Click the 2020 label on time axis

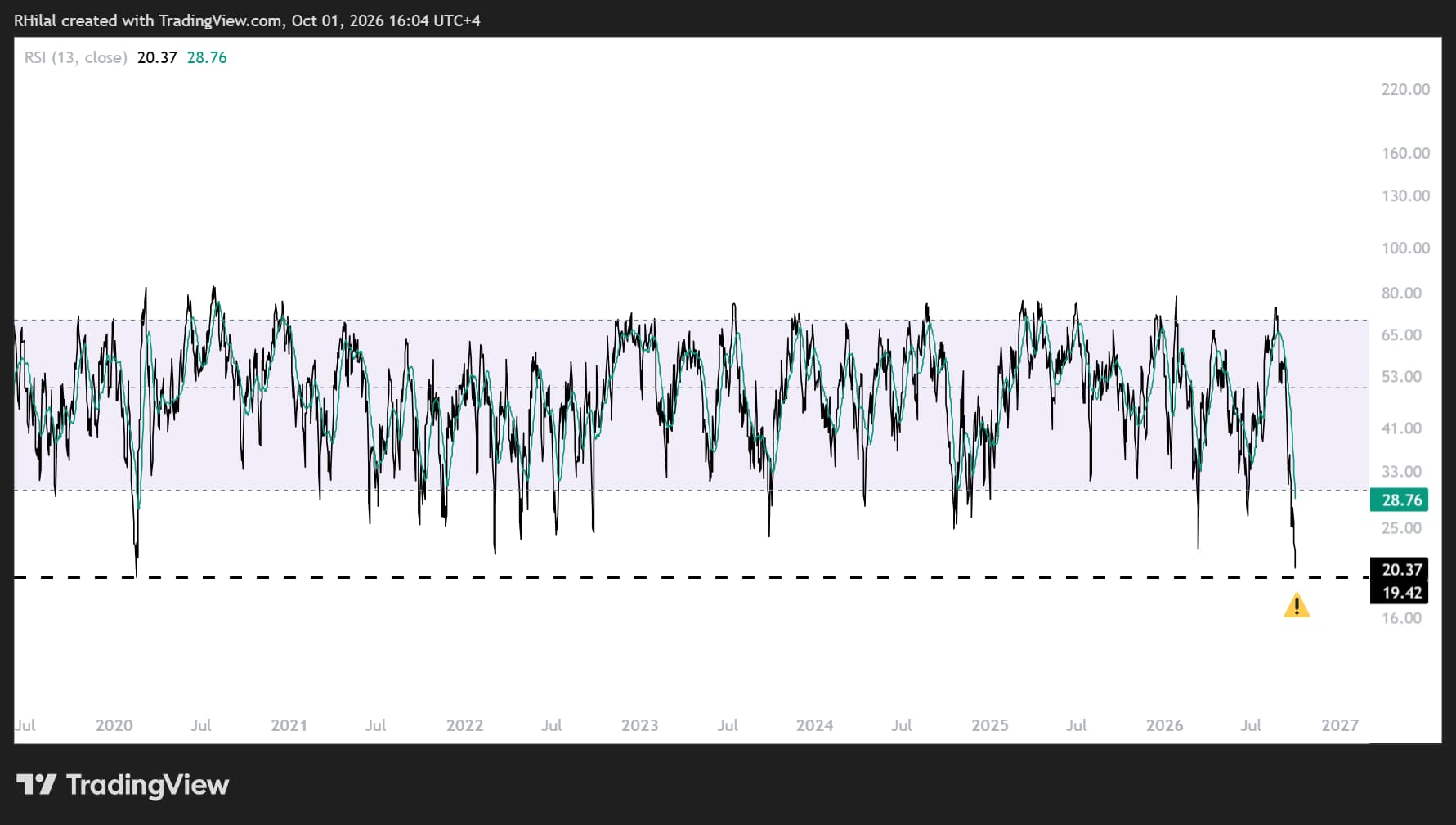(x=114, y=725)
